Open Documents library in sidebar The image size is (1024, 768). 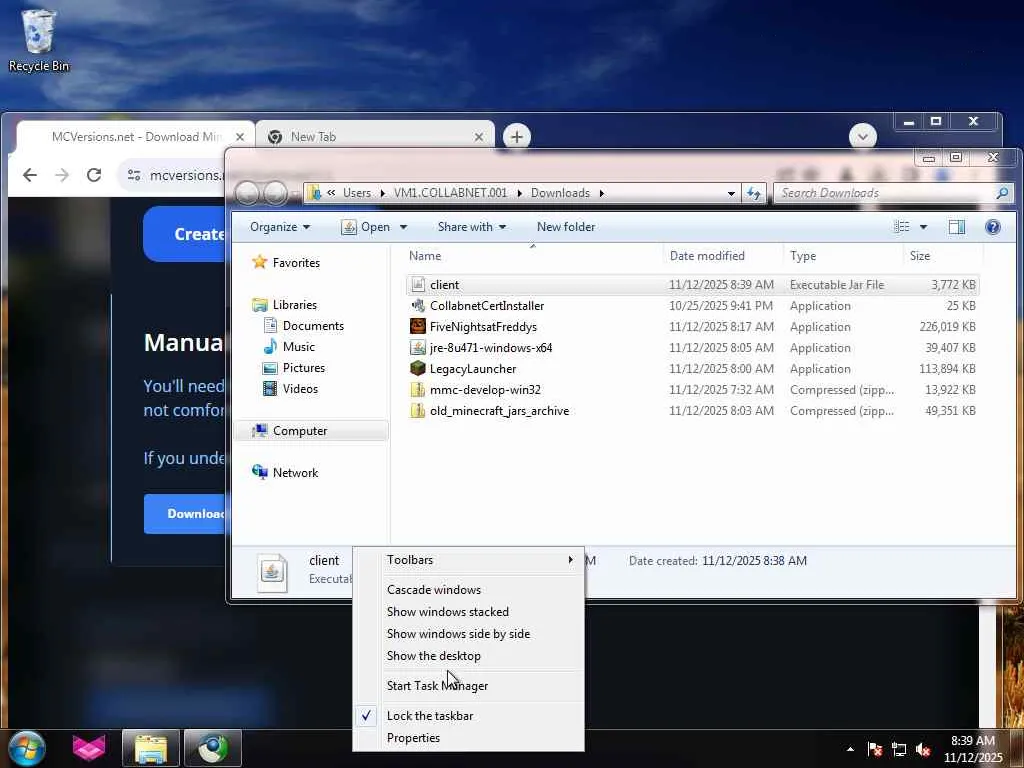coord(304,326)
